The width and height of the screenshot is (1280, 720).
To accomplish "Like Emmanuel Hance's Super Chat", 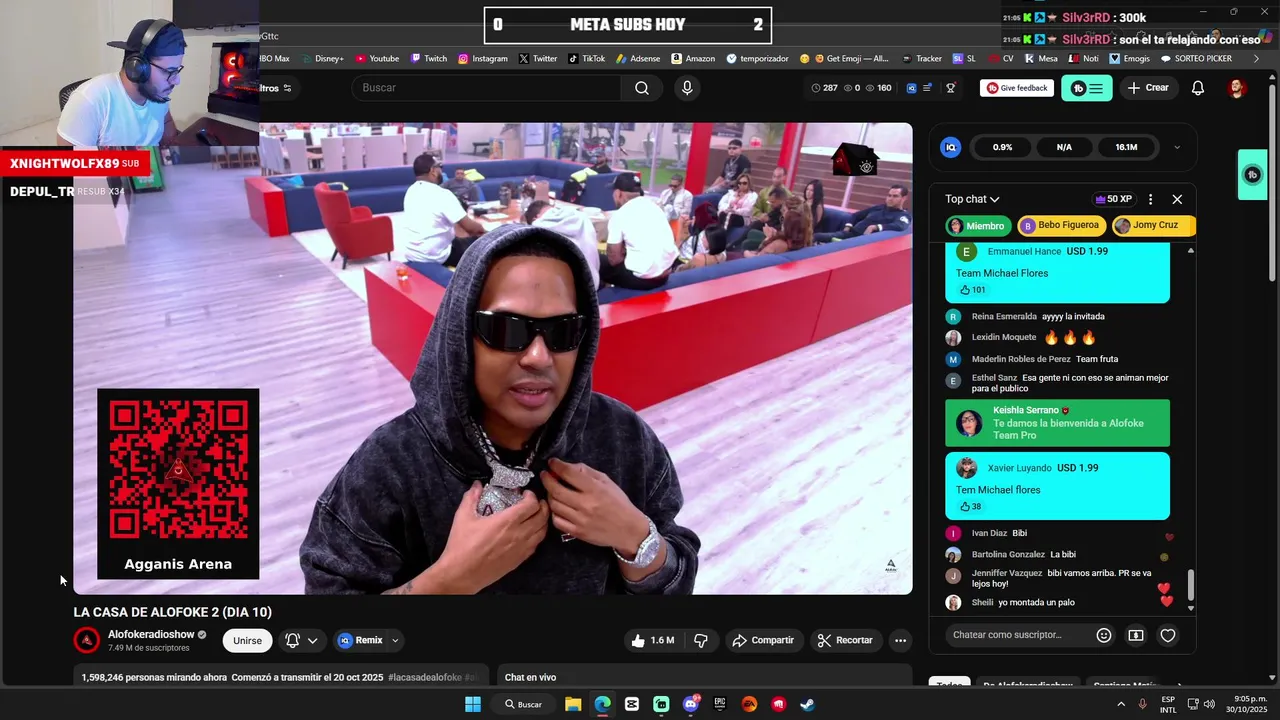I will [972, 290].
